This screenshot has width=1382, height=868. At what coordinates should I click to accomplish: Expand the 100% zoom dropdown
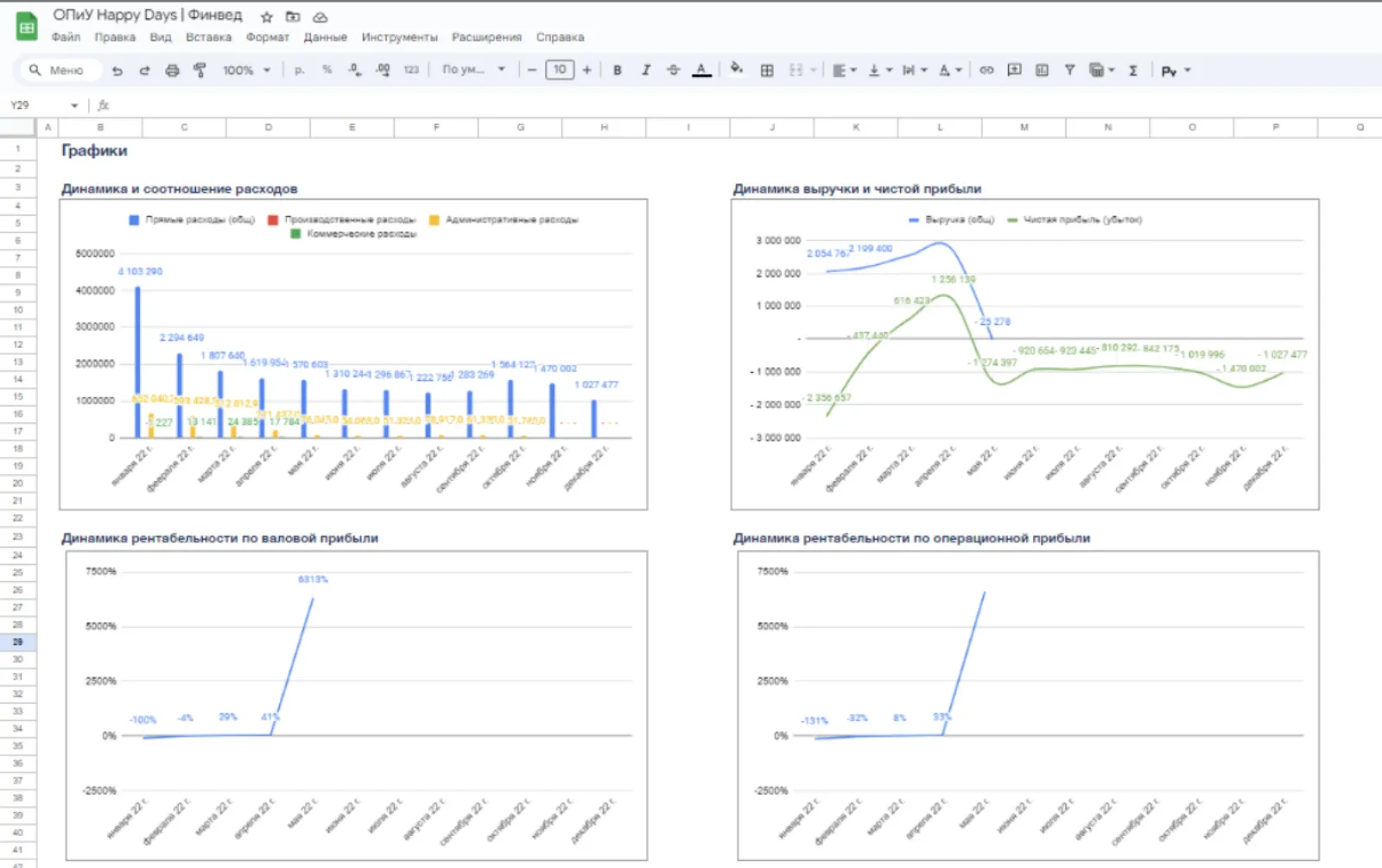click(x=247, y=71)
